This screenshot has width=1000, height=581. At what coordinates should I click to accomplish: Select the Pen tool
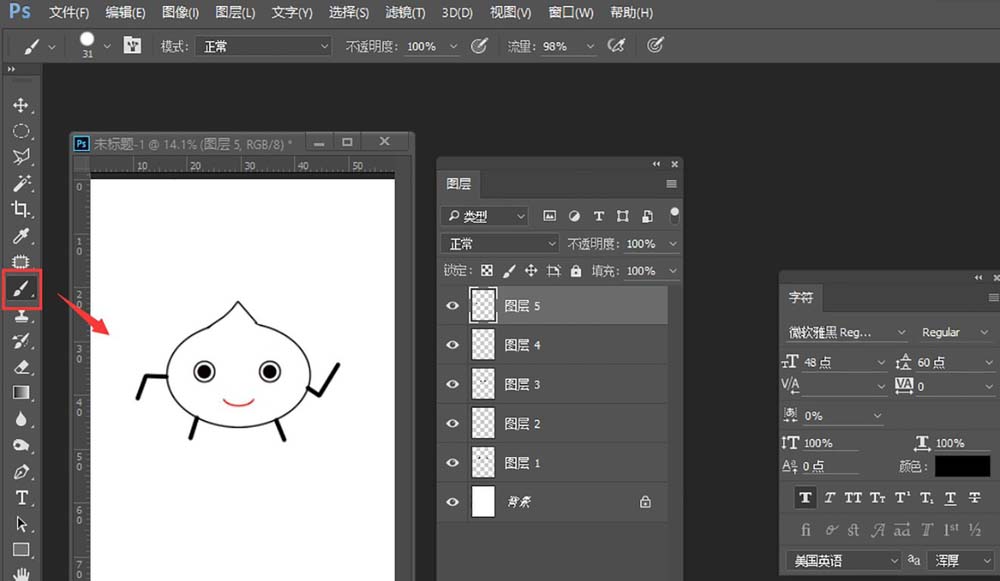click(x=21, y=471)
